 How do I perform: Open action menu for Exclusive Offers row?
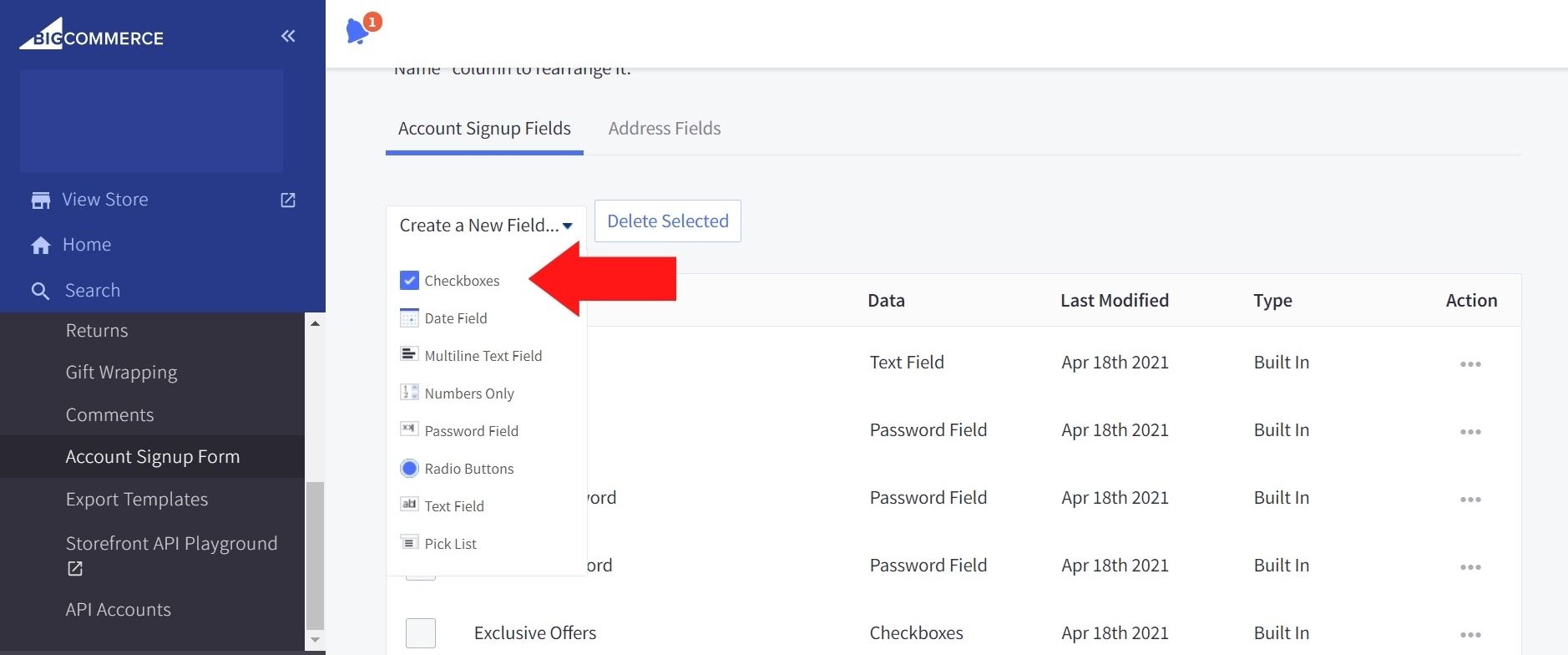pyautogui.click(x=1469, y=635)
